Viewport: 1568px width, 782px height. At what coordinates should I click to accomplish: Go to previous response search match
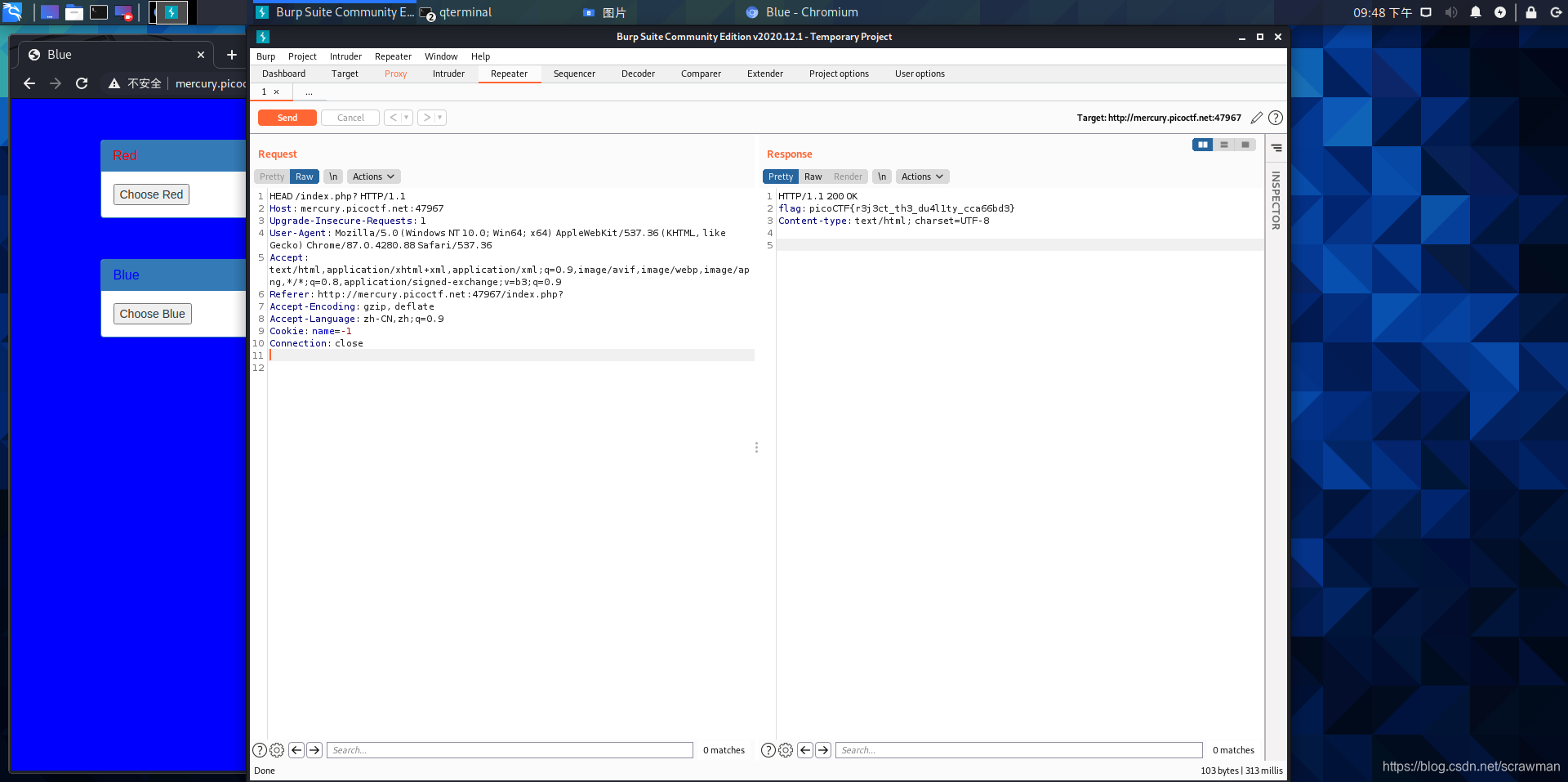(x=805, y=750)
